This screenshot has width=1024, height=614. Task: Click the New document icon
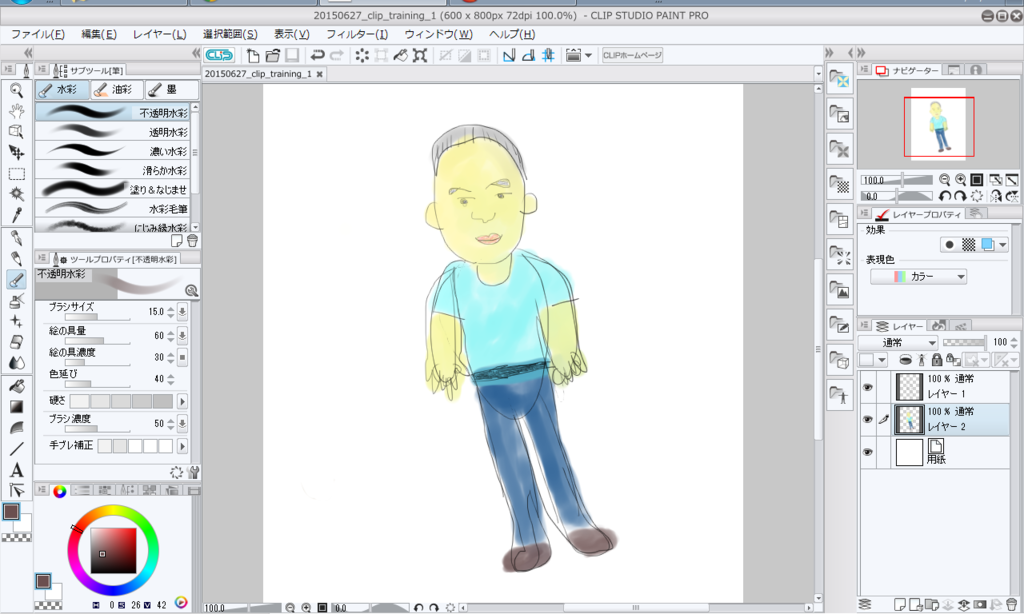pyautogui.click(x=253, y=56)
